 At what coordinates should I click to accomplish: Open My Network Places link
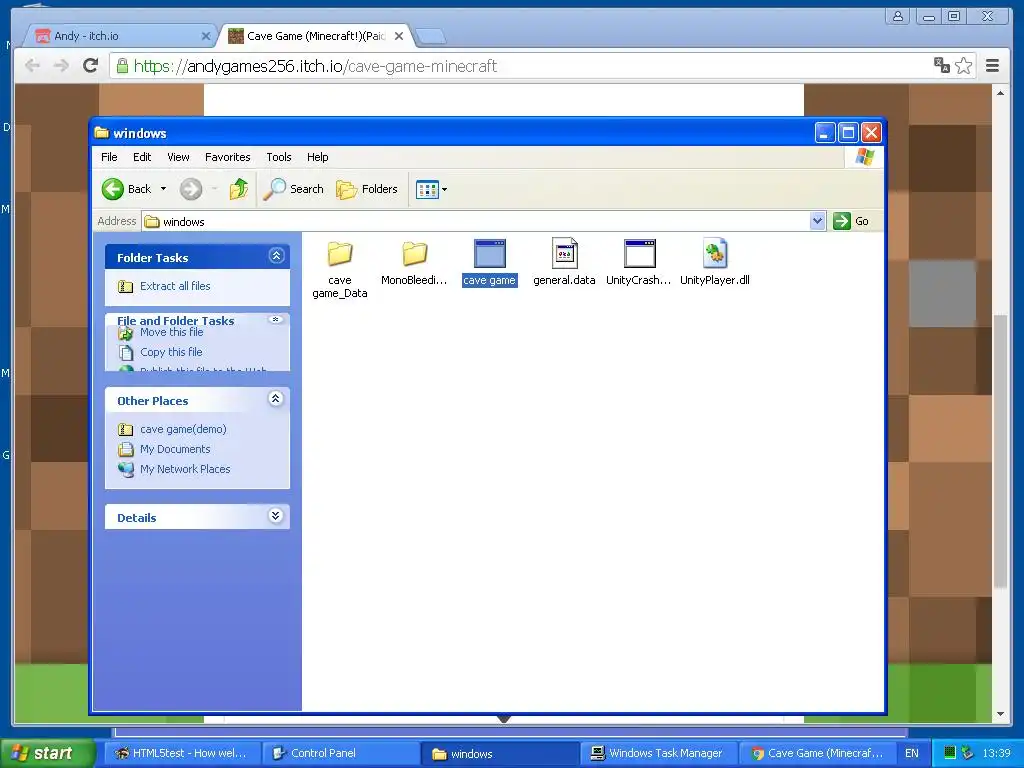tap(185, 469)
